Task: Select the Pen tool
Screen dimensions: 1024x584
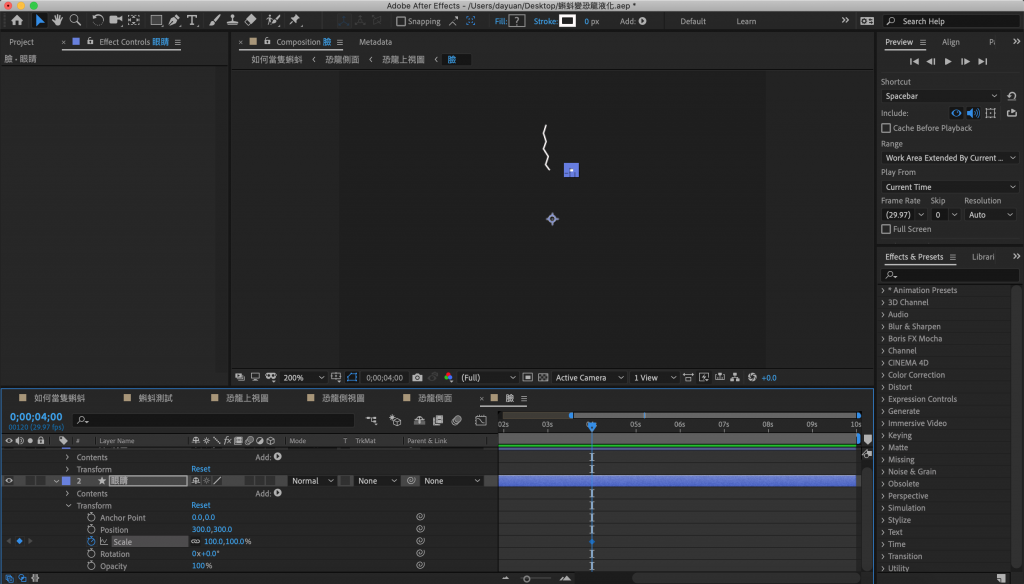Action: tap(174, 20)
